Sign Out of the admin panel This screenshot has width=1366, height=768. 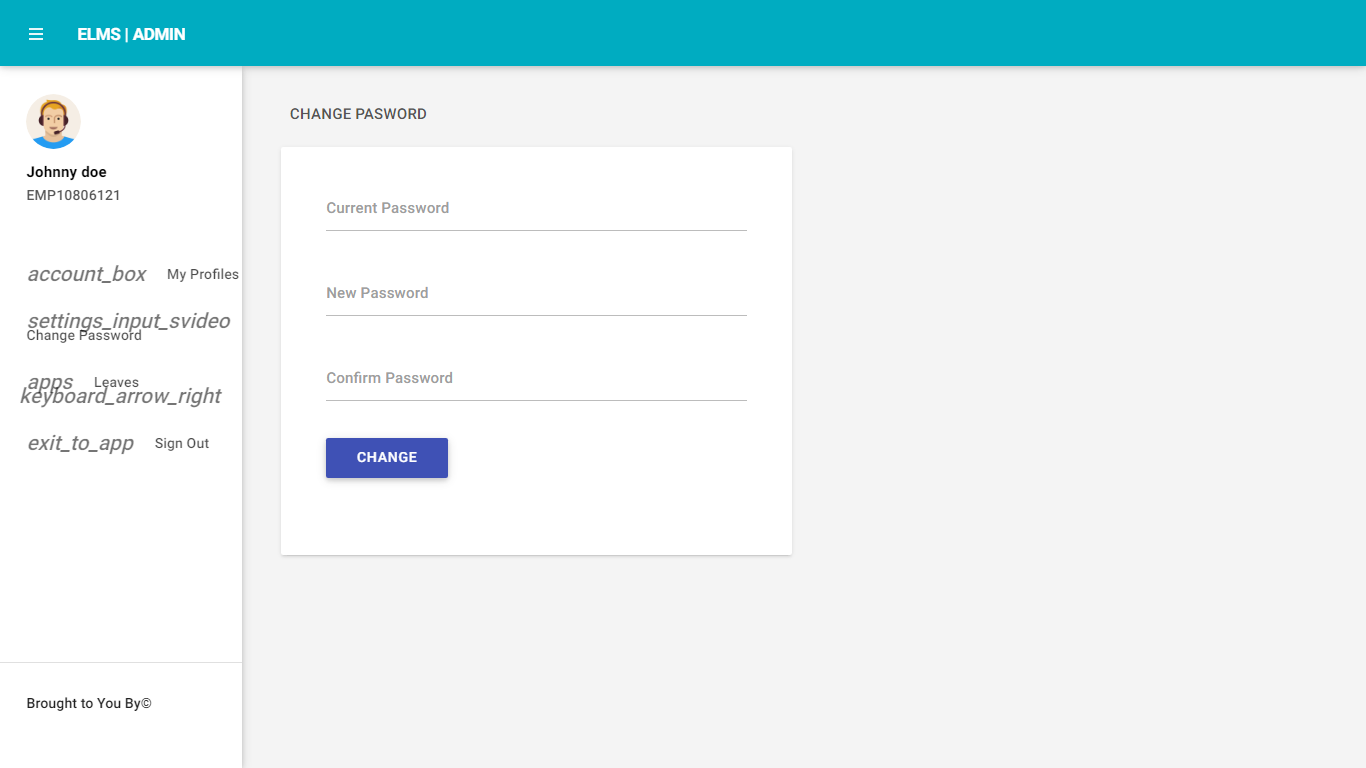point(181,443)
